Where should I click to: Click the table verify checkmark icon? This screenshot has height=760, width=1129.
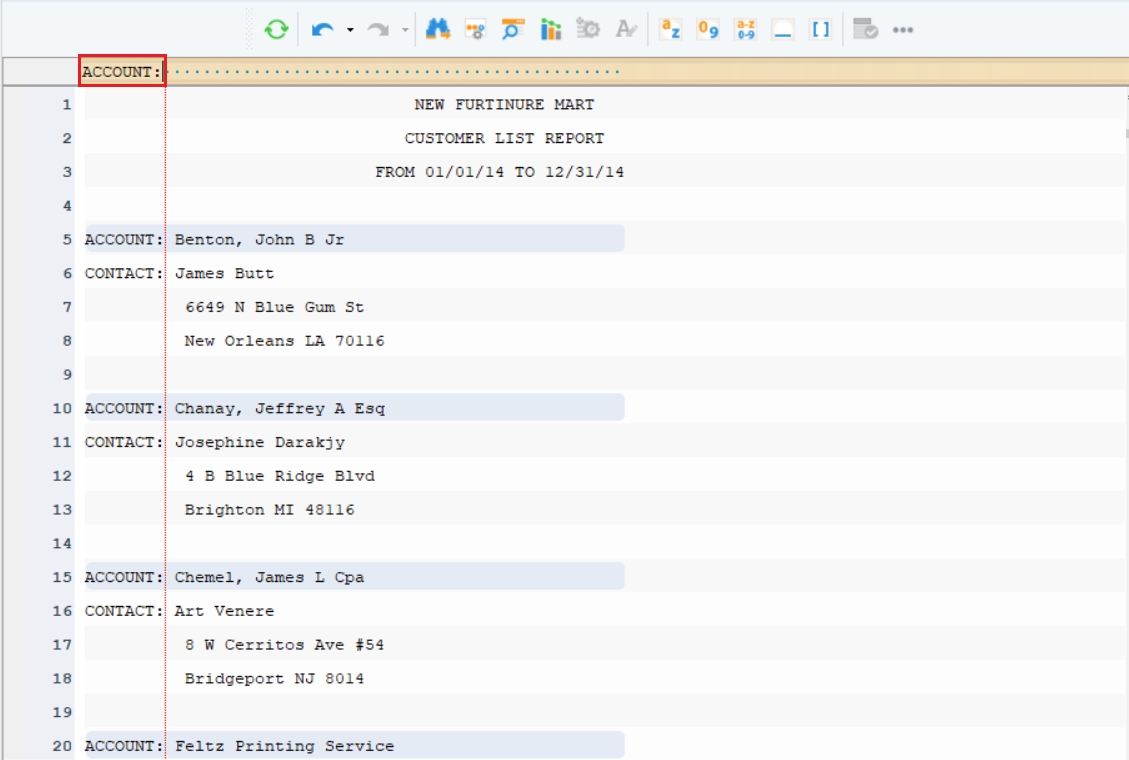865,30
